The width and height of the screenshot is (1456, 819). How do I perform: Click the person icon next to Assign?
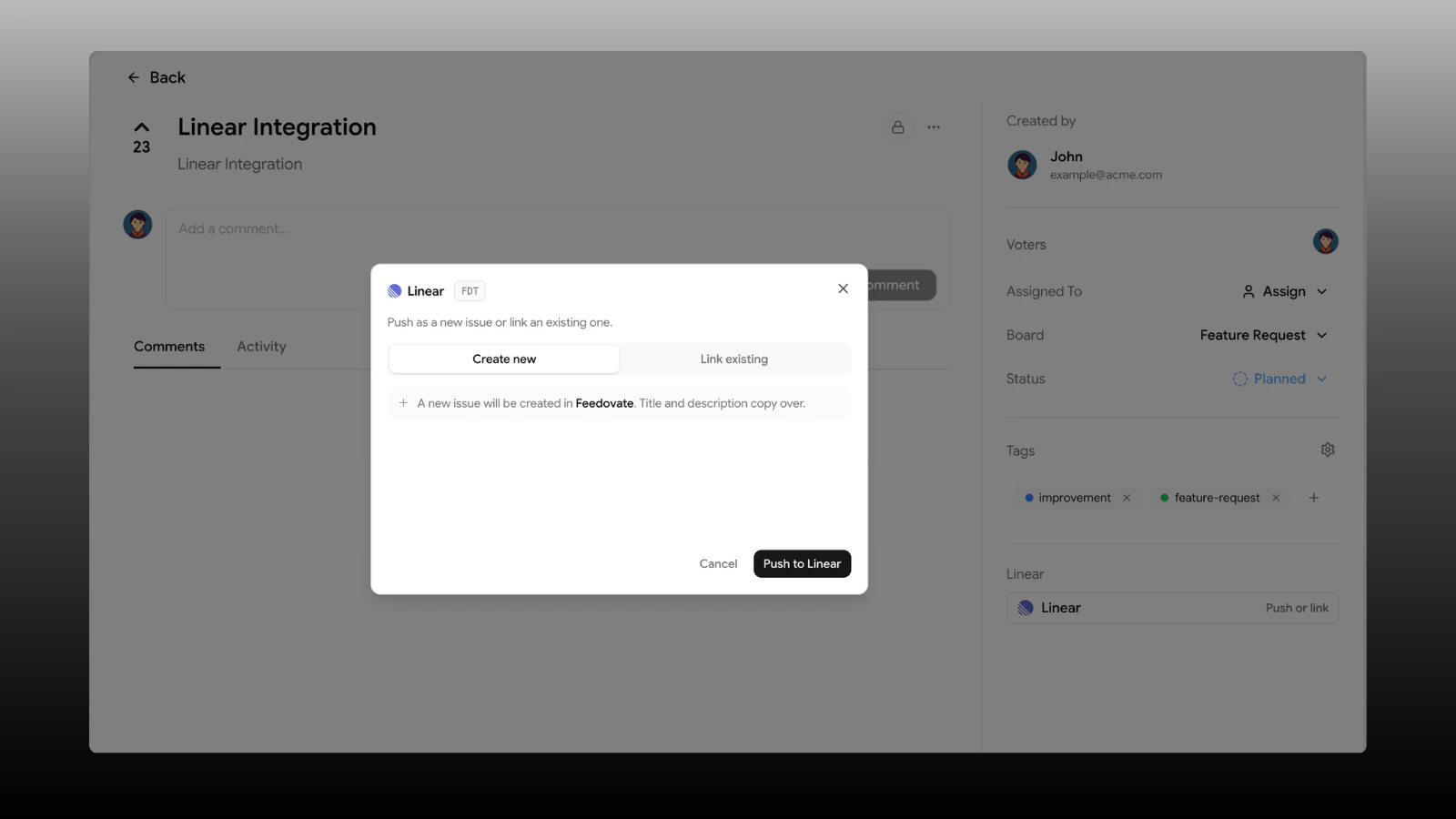tap(1249, 291)
